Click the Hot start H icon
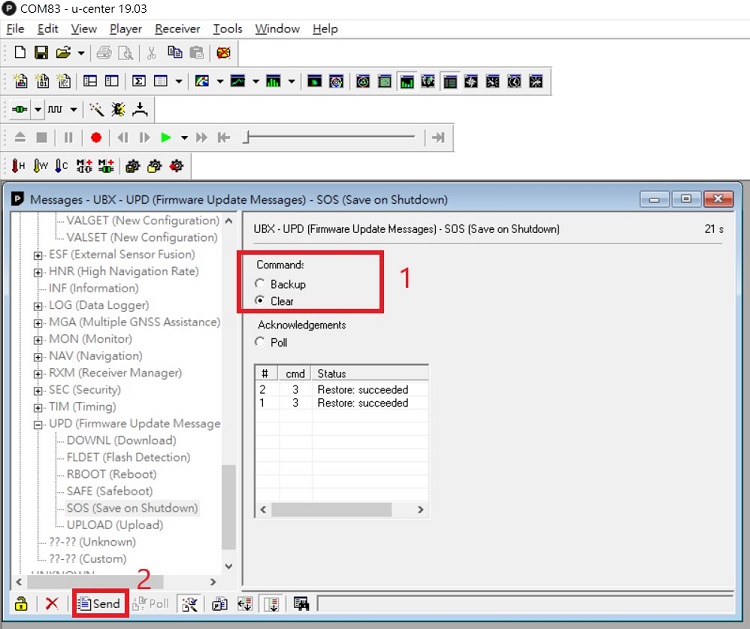This screenshot has height=629, width=750. pyautogui.click(x=18, y=166)
